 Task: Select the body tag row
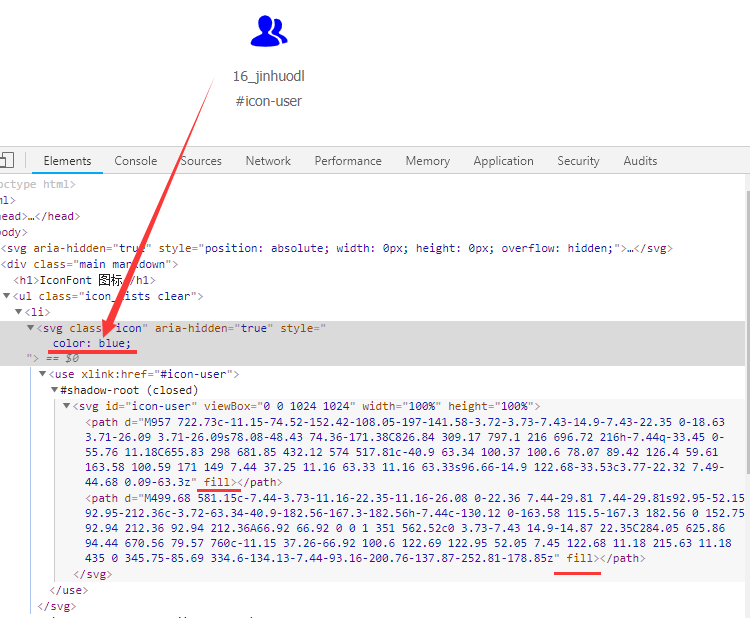(372, 232)
